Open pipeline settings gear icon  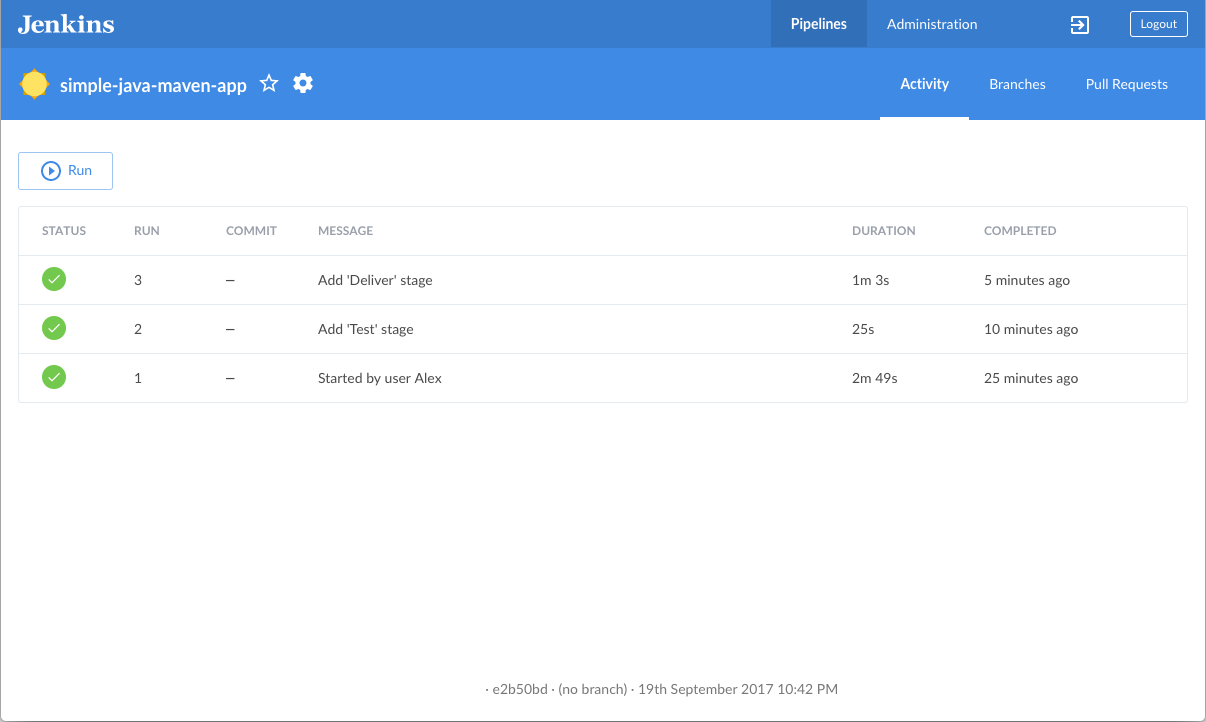point(303,84)
